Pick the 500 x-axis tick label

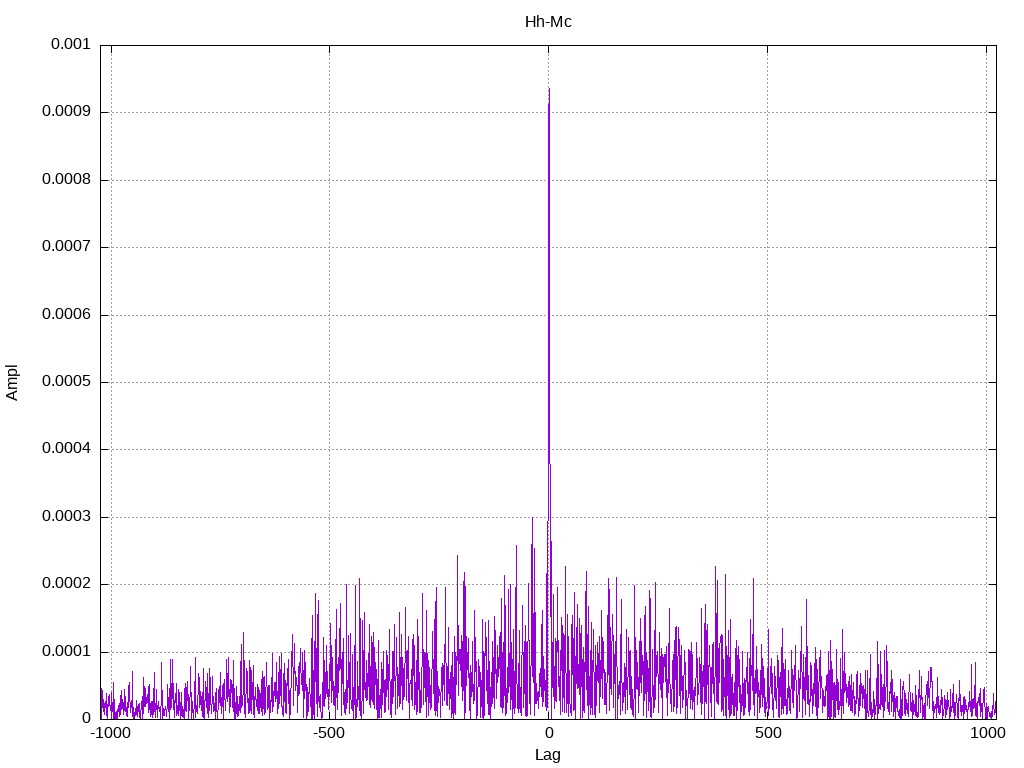767,734
